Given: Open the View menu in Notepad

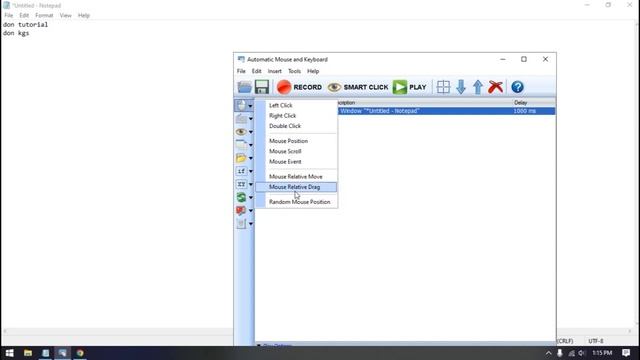Looking at the screenshot, I should (x=65, y=16).
